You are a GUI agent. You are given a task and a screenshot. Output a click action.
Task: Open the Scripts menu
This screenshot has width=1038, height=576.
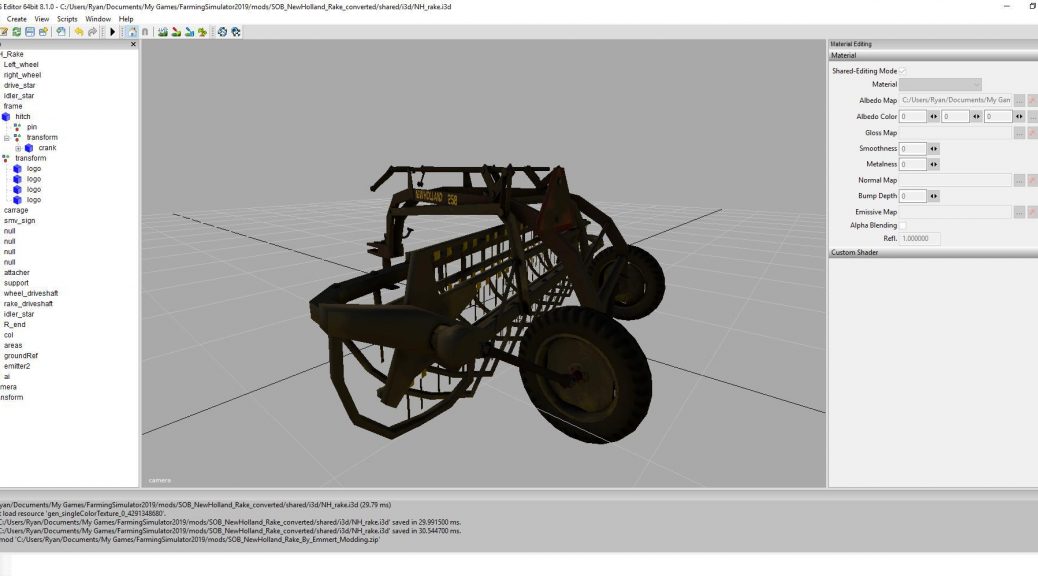click(x=67, y=18)
